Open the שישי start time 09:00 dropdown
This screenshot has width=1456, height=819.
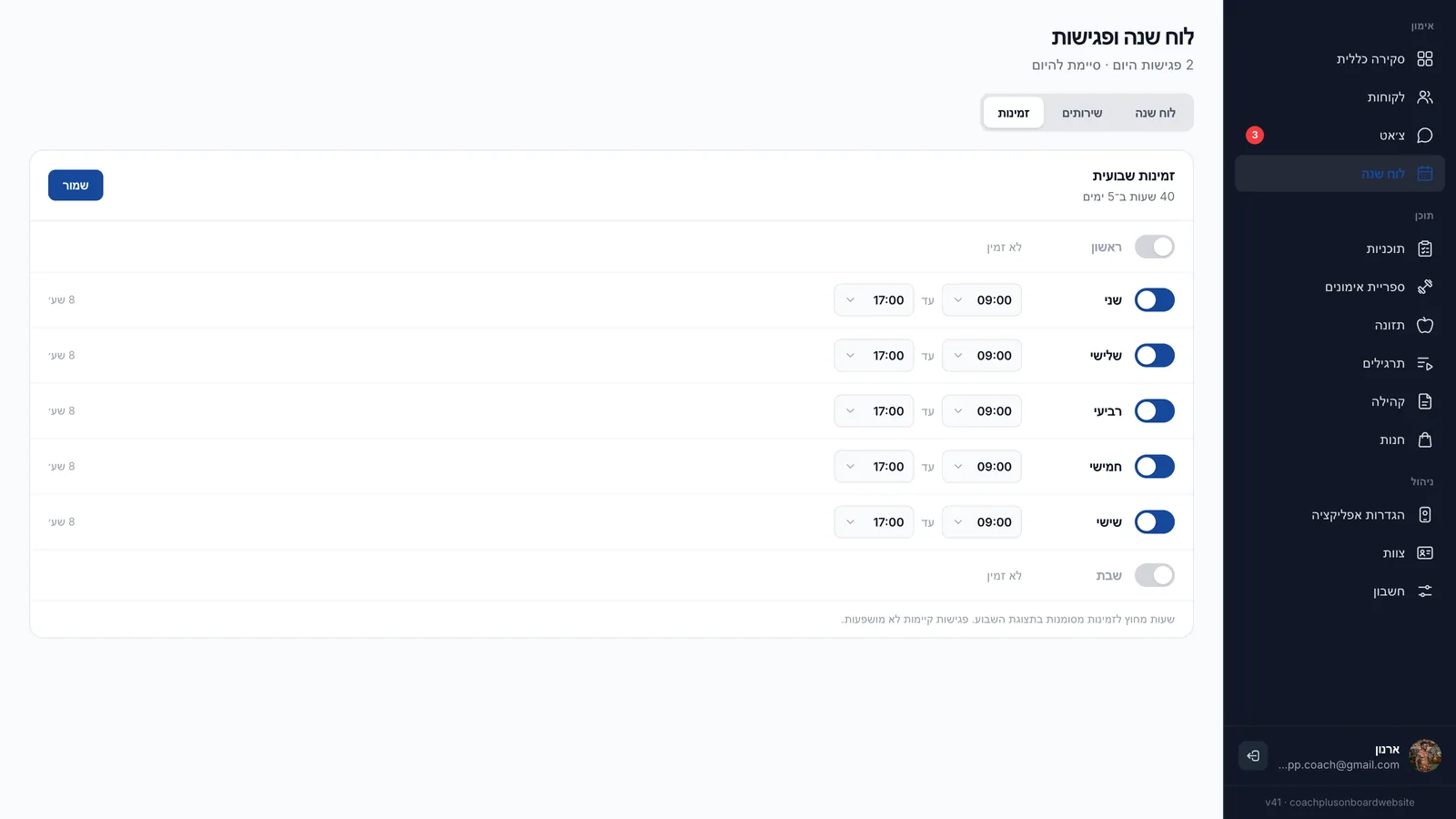[x=982, y=522]
